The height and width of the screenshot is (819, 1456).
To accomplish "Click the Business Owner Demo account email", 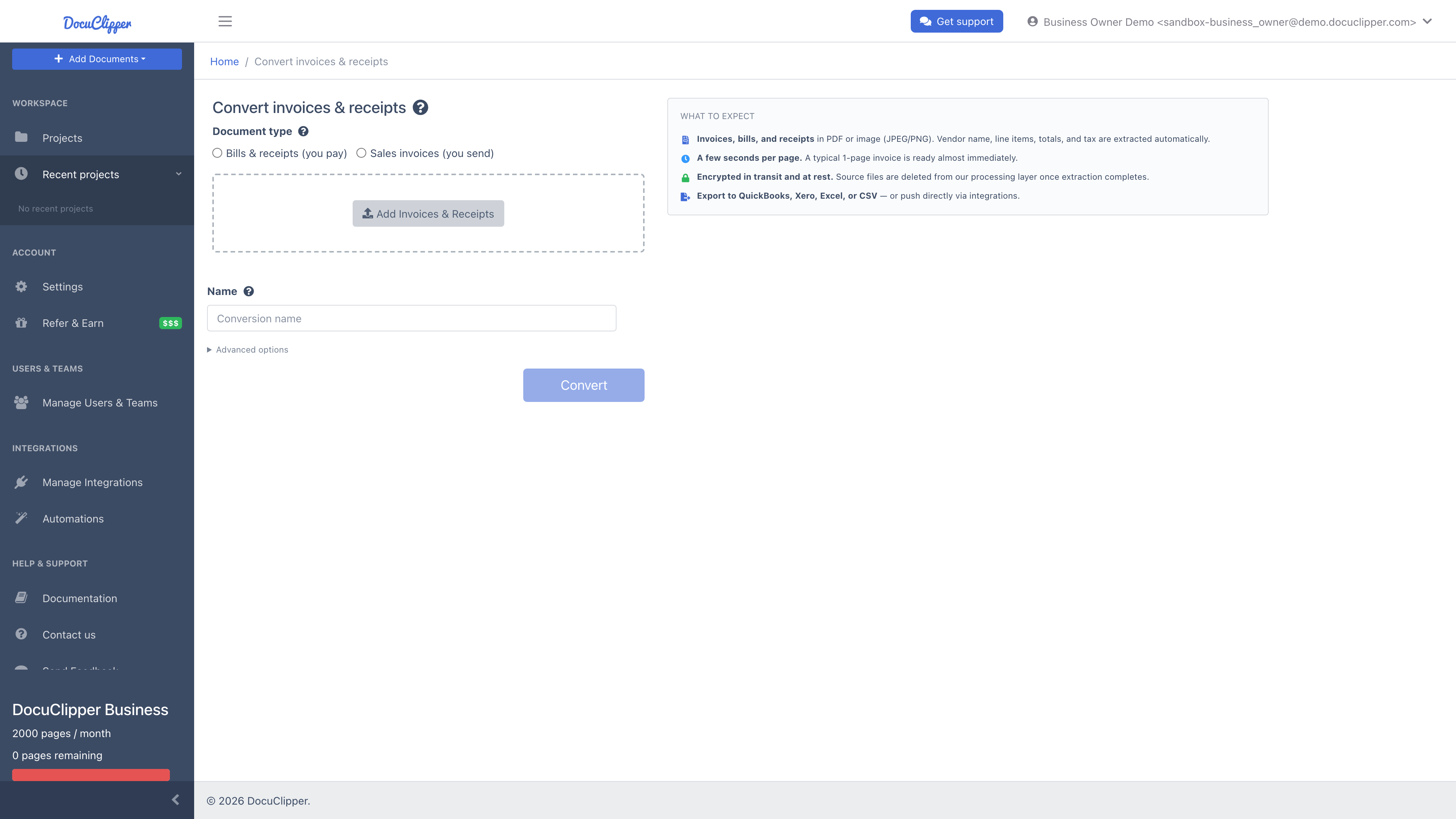I will coord(1229,22).
